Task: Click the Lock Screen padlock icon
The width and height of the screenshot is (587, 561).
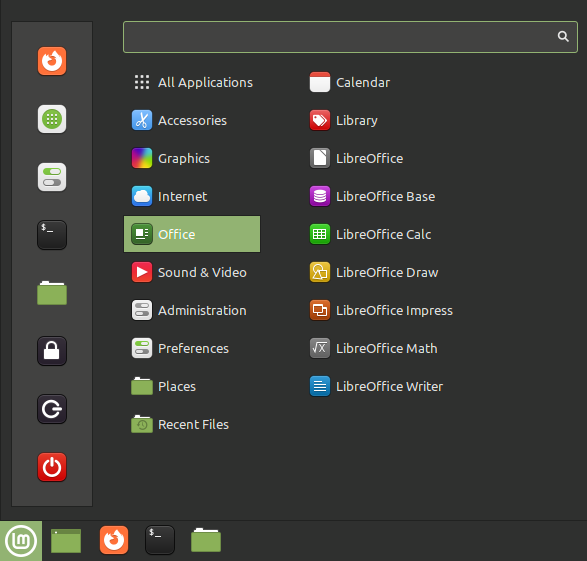Action: [x=52, y=351]
